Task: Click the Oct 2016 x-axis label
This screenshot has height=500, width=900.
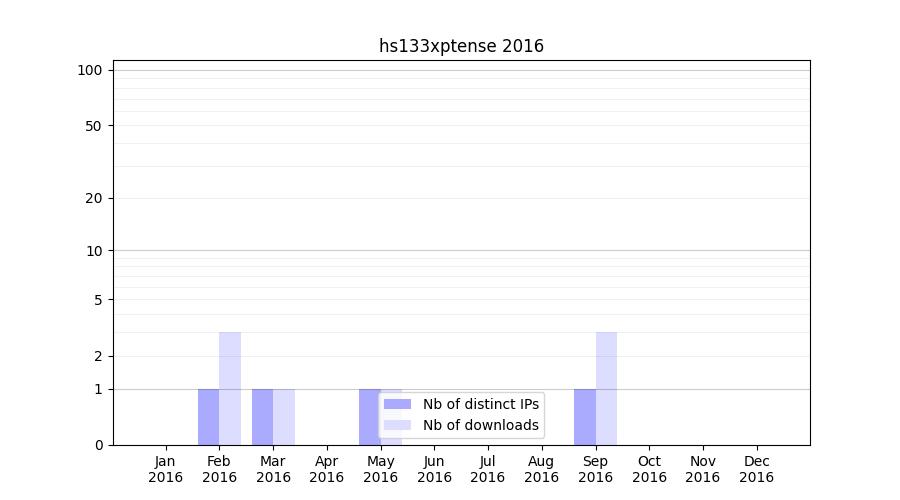Action: 649,469
